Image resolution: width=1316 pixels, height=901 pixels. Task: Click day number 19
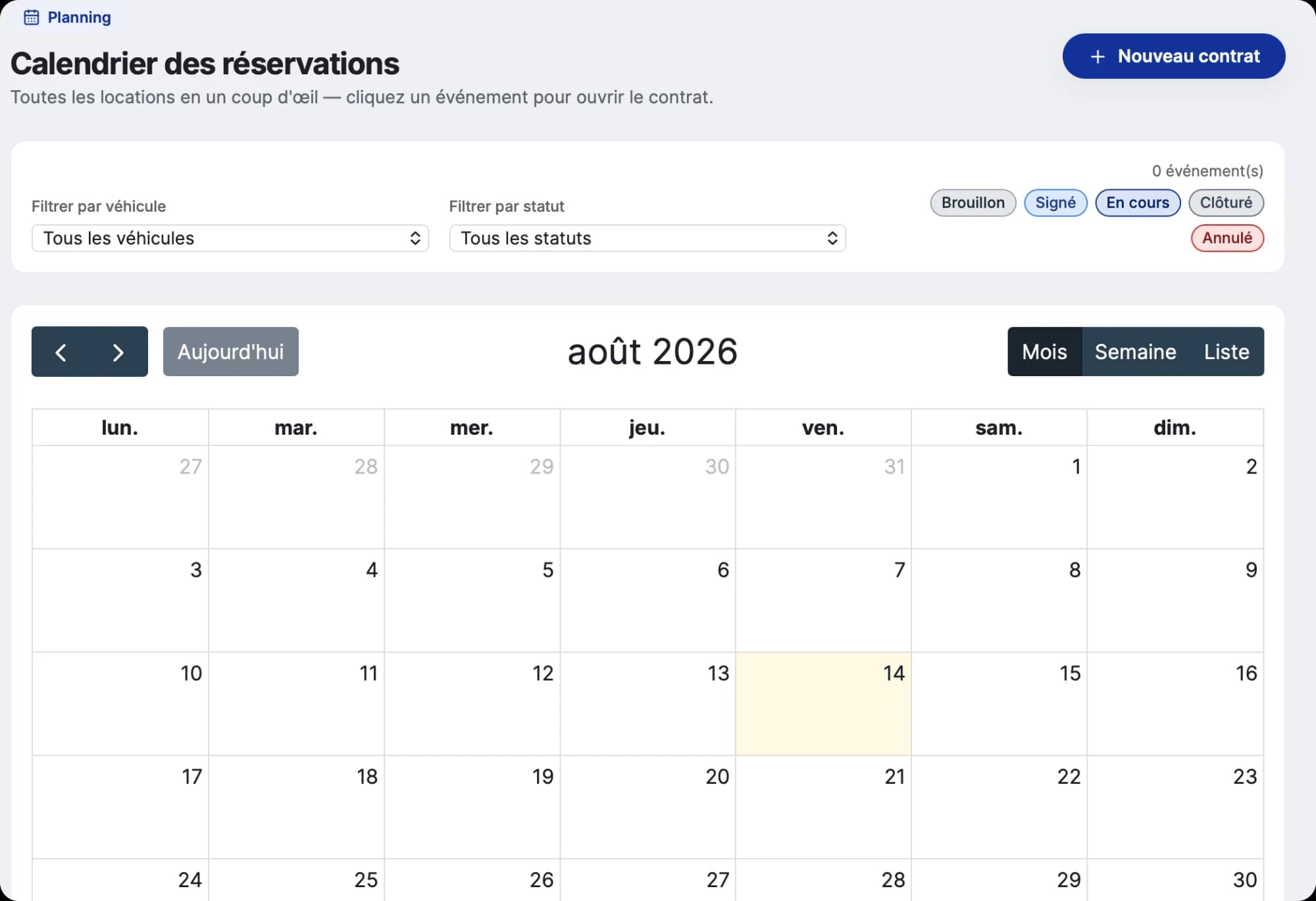coord(543,776)
